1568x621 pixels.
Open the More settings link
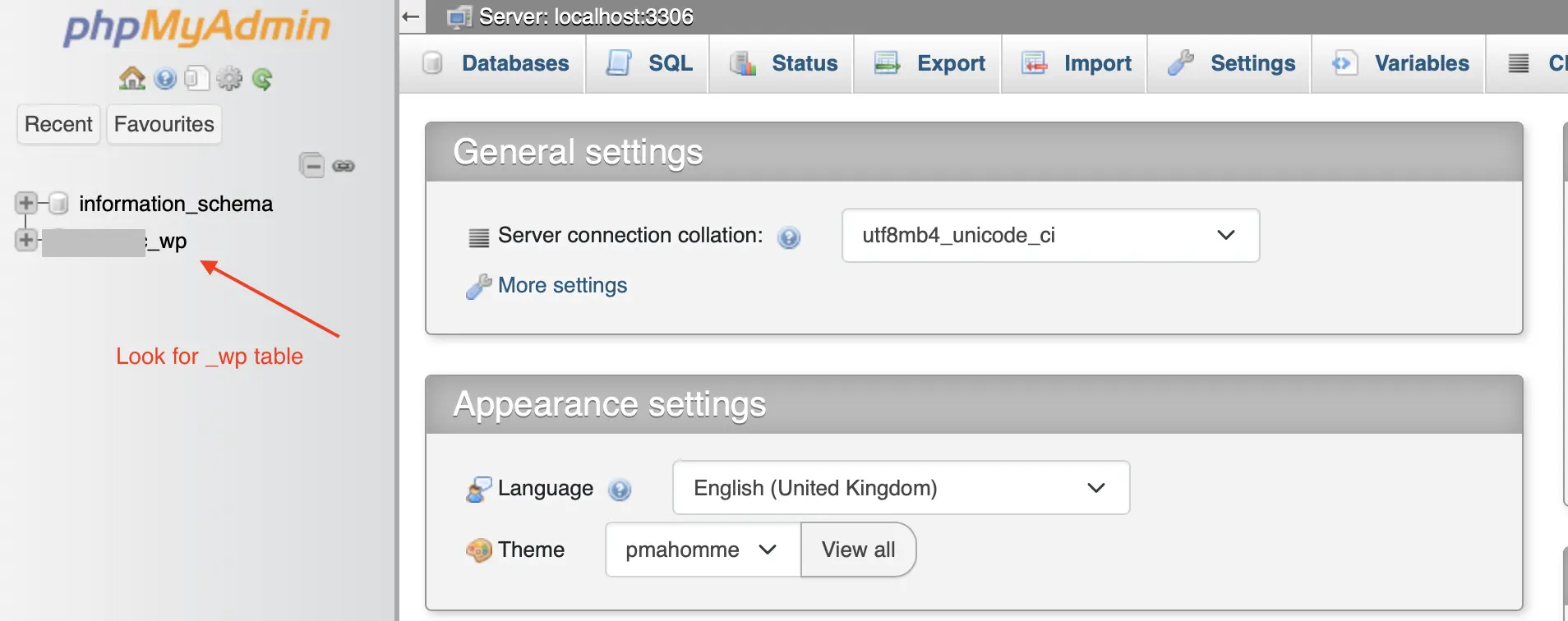click(x=562, y=285)
